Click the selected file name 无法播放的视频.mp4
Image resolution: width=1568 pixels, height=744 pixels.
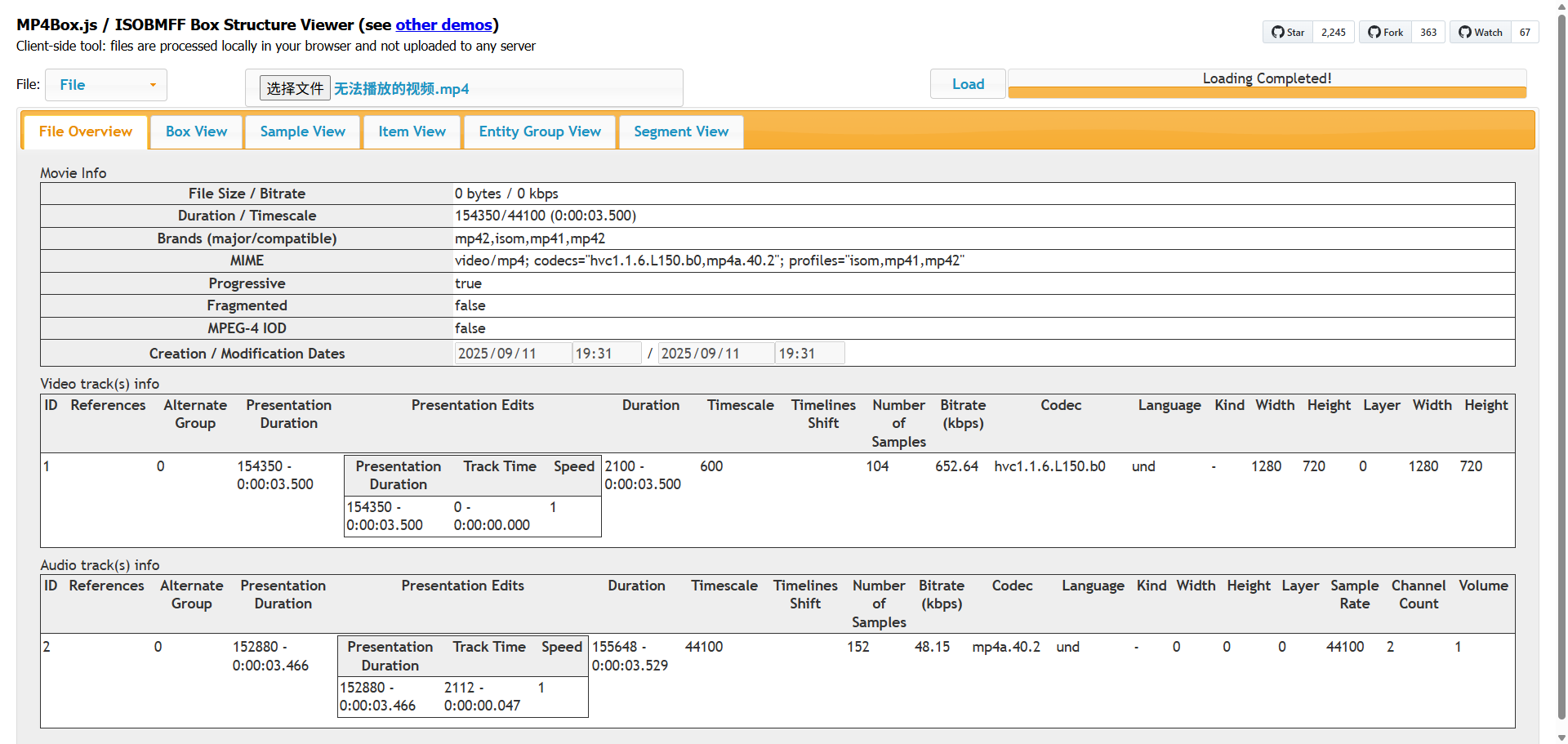[402, 89]
